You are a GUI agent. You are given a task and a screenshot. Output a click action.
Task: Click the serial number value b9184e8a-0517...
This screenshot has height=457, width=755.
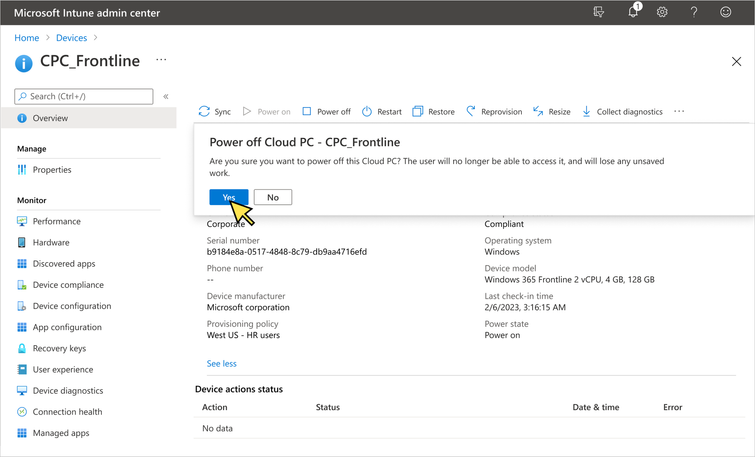286,252
